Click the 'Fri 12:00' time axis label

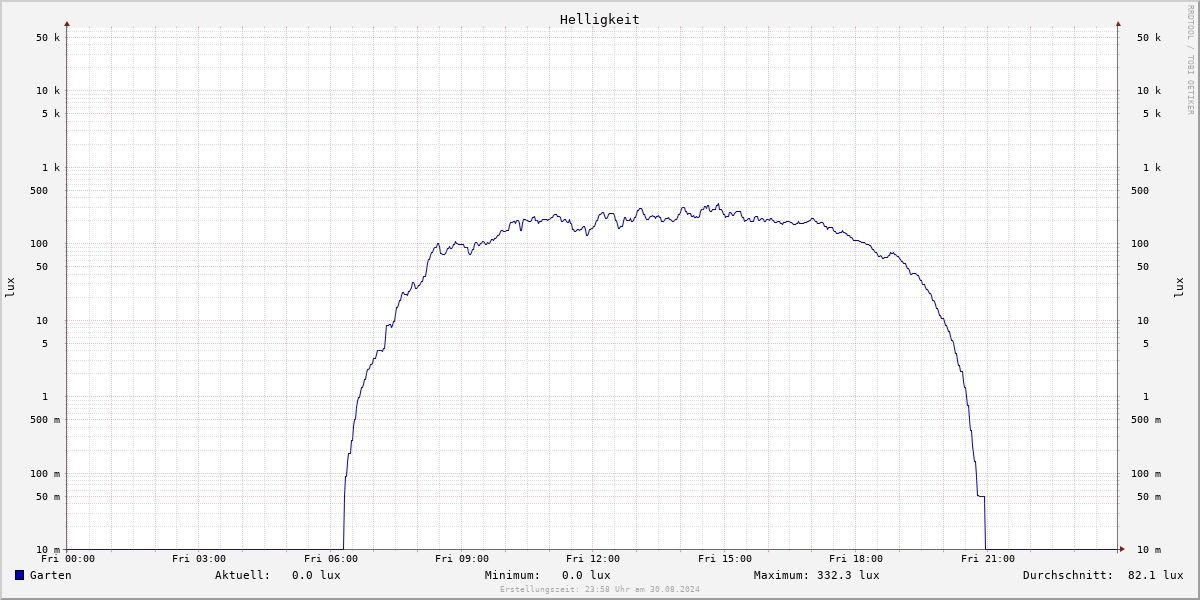click(x=593, y=559)
